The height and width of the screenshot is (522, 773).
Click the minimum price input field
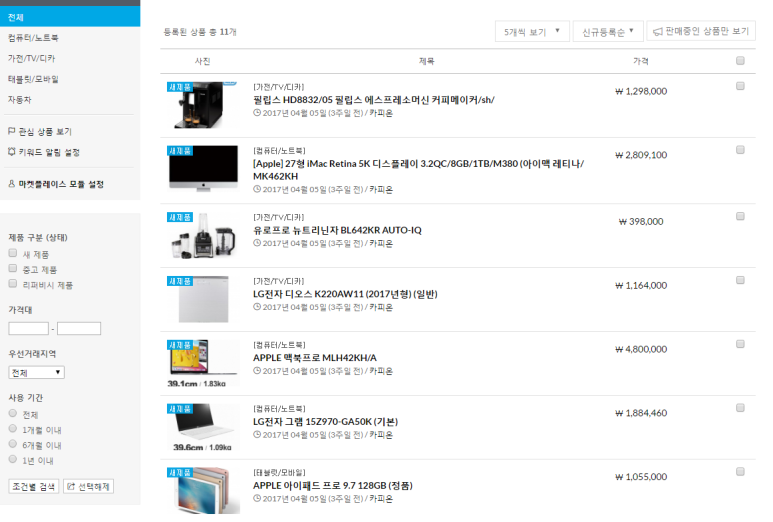coord(29,328)
